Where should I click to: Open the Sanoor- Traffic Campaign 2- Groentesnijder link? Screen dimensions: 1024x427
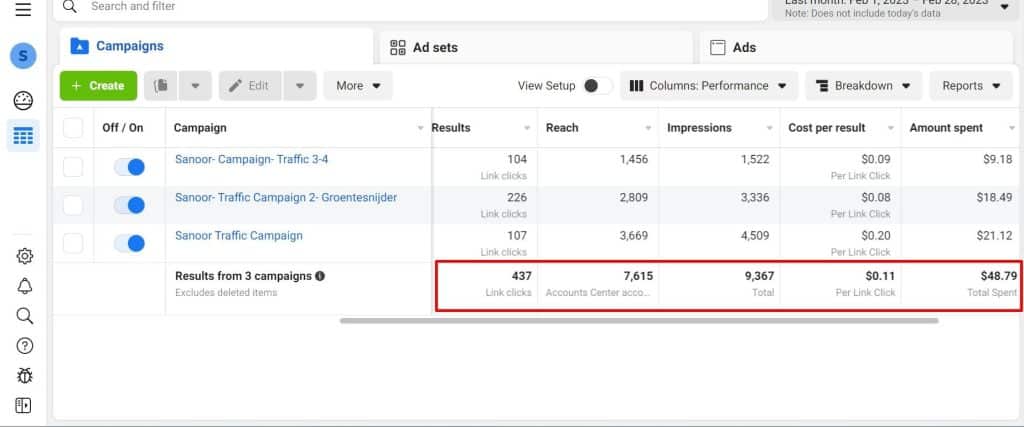286,197
